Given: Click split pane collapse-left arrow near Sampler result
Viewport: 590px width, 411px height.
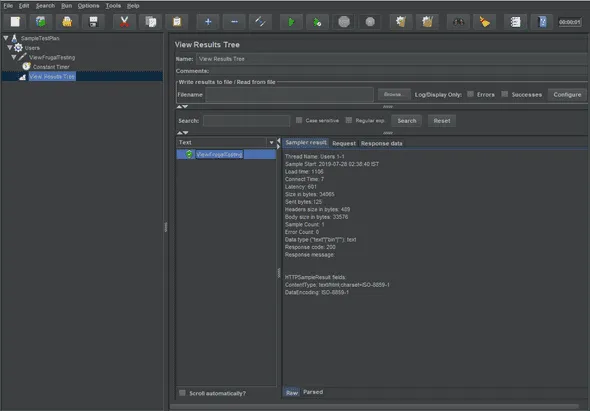Looking at the screenshot, I should (279, 140).
